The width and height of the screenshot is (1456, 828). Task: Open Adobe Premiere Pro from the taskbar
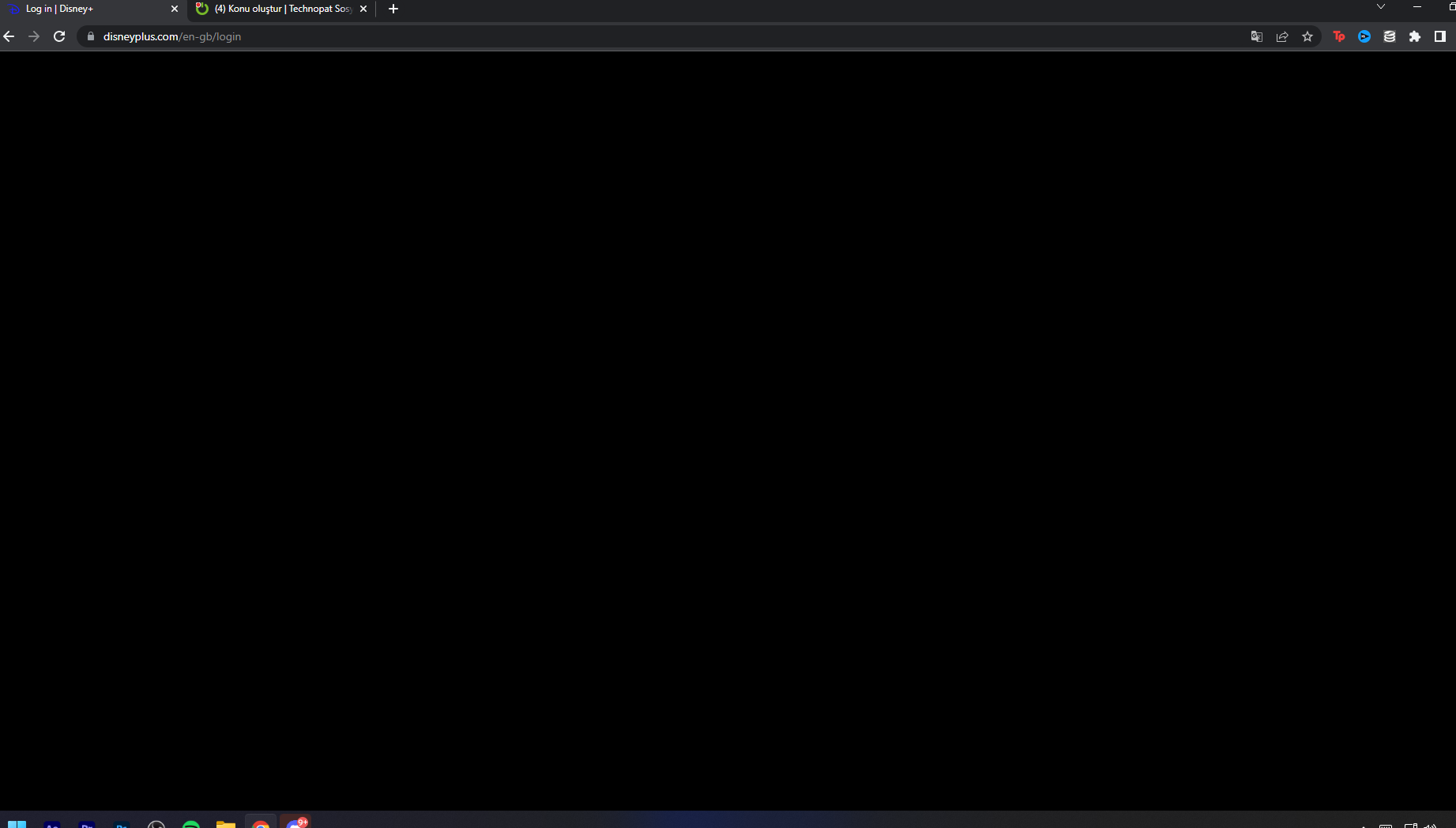[x=87, y=826]
